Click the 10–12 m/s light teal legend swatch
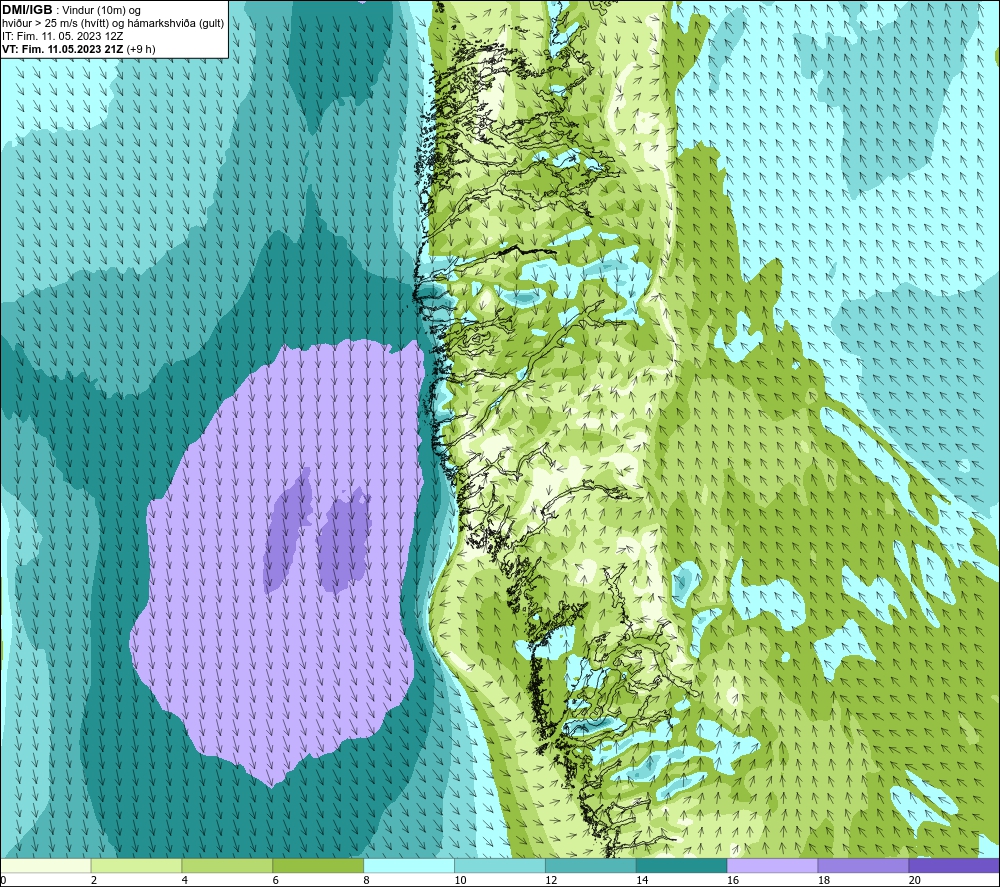 coord(500,865)
